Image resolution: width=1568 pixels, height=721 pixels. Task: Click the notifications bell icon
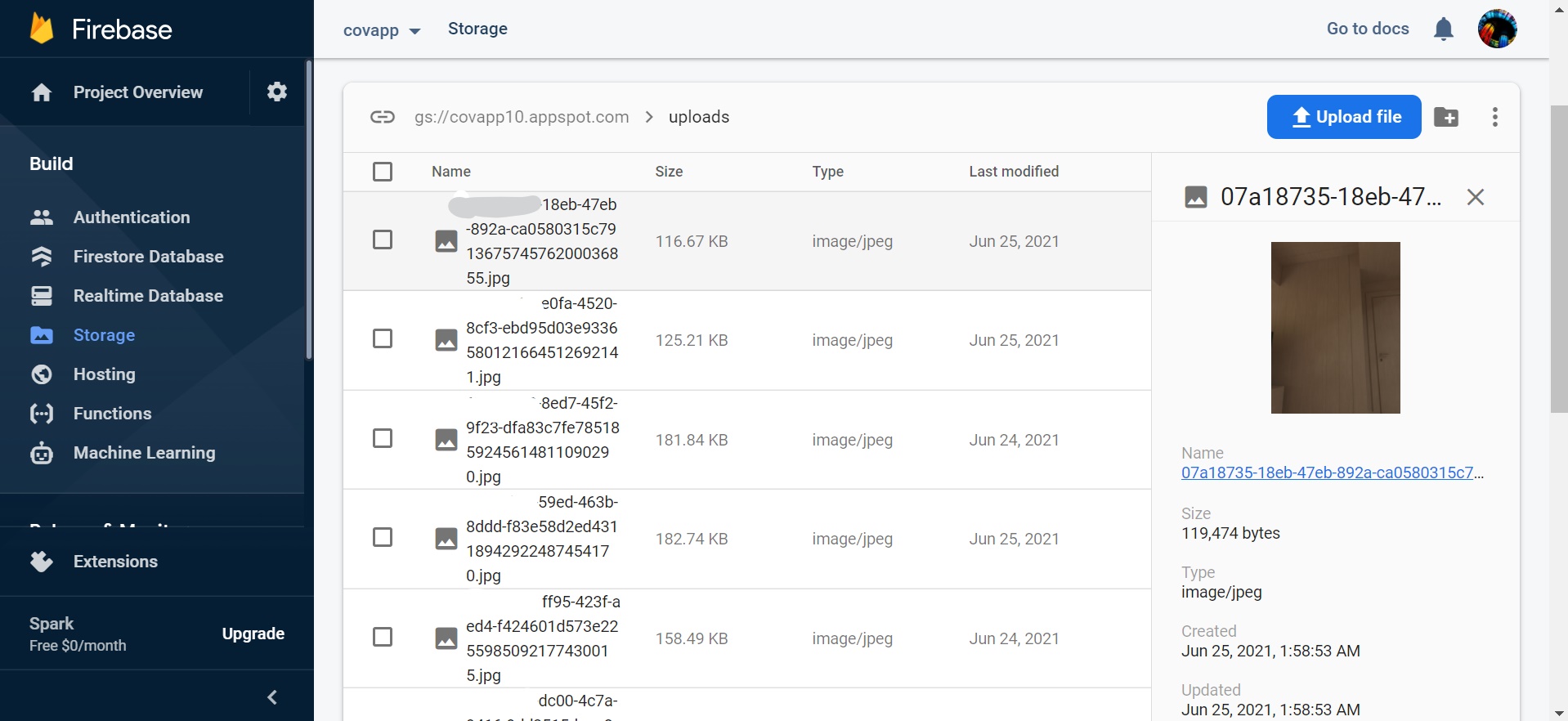1444,29
